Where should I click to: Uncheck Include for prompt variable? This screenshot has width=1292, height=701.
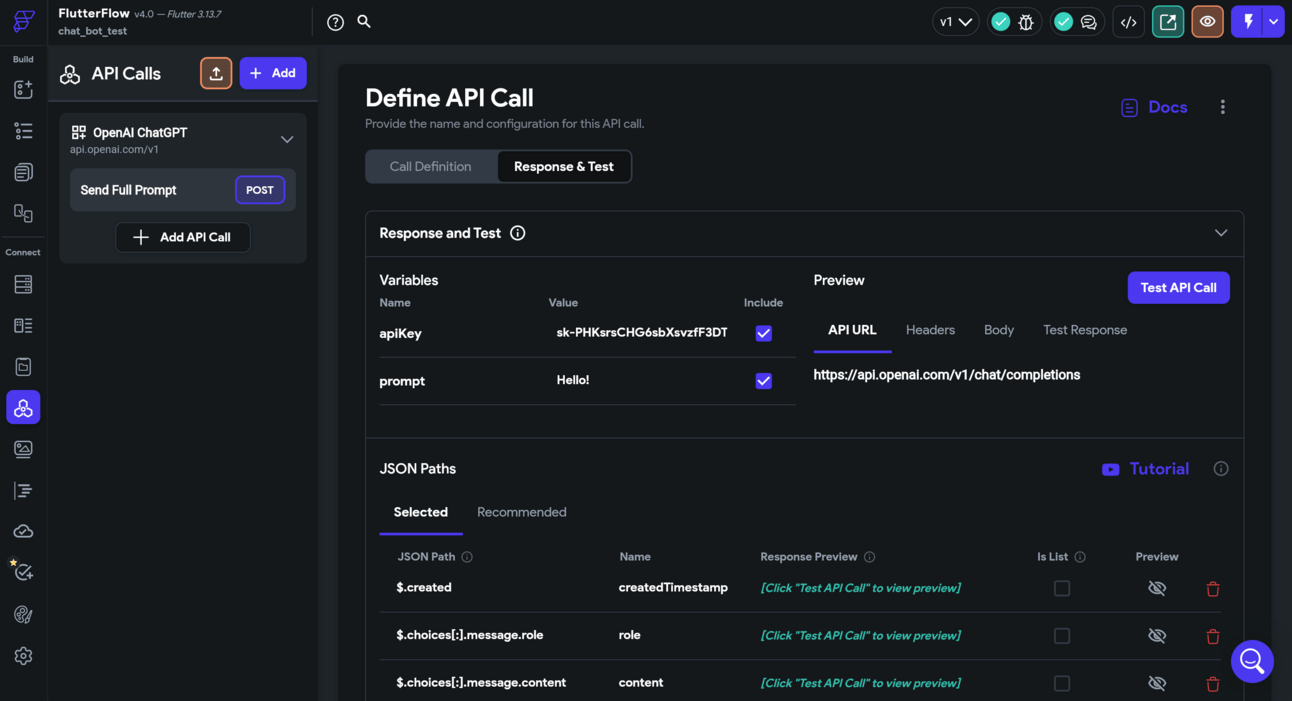pos(764,381)
